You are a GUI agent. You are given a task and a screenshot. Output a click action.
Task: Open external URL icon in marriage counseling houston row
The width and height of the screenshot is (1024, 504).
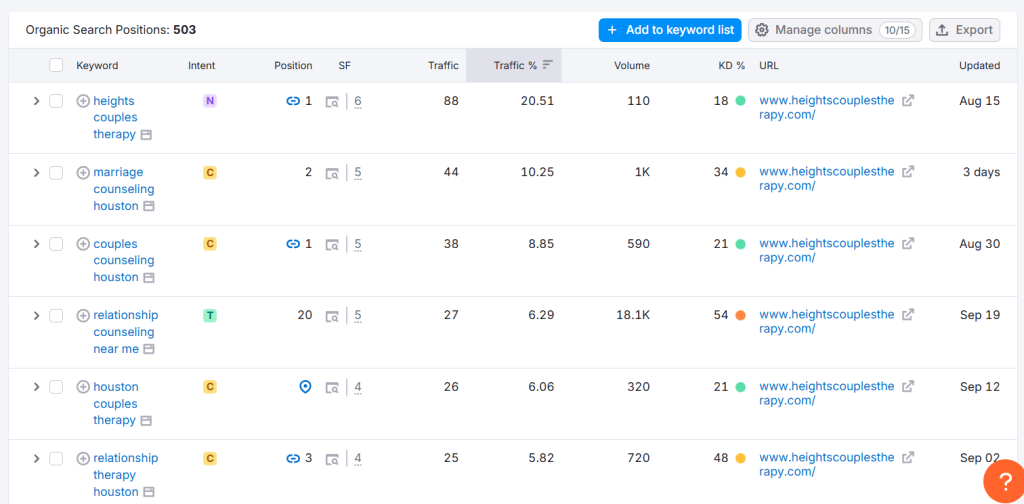coord(908,172)
